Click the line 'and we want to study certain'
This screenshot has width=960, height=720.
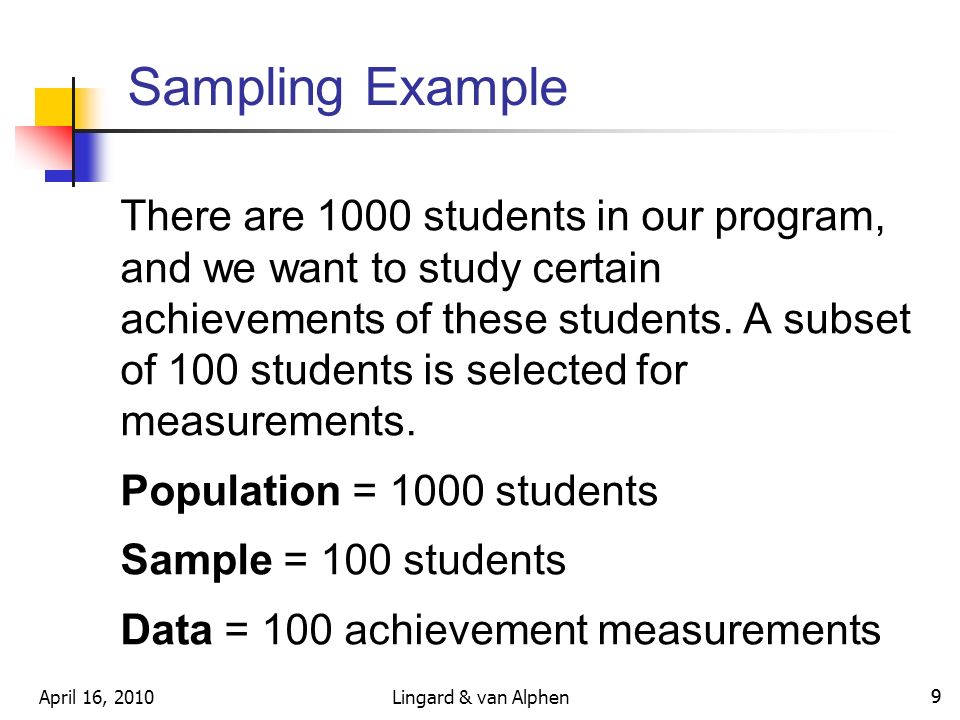point(391,269)
